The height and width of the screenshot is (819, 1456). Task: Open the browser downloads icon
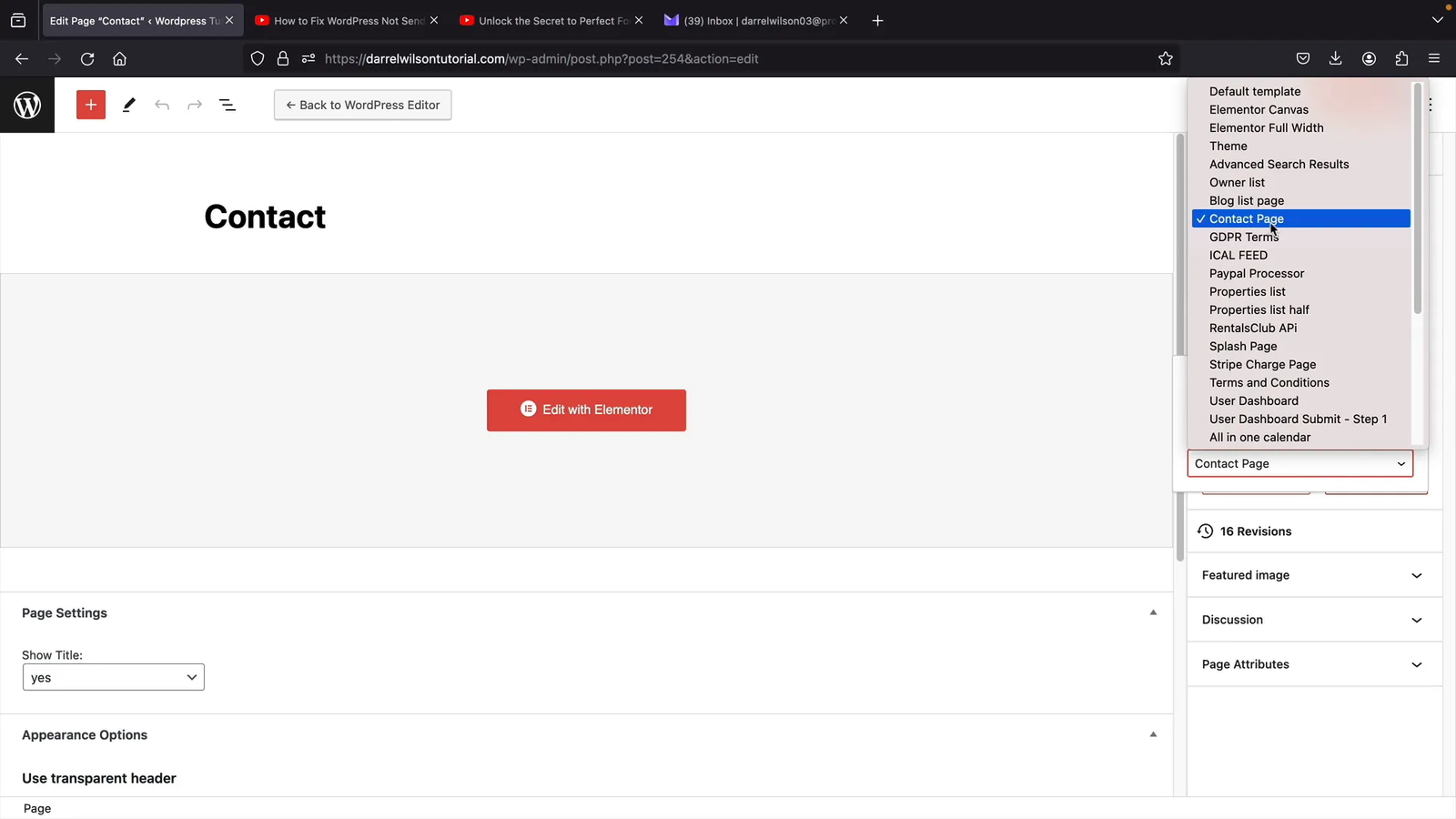point(1336,58)
